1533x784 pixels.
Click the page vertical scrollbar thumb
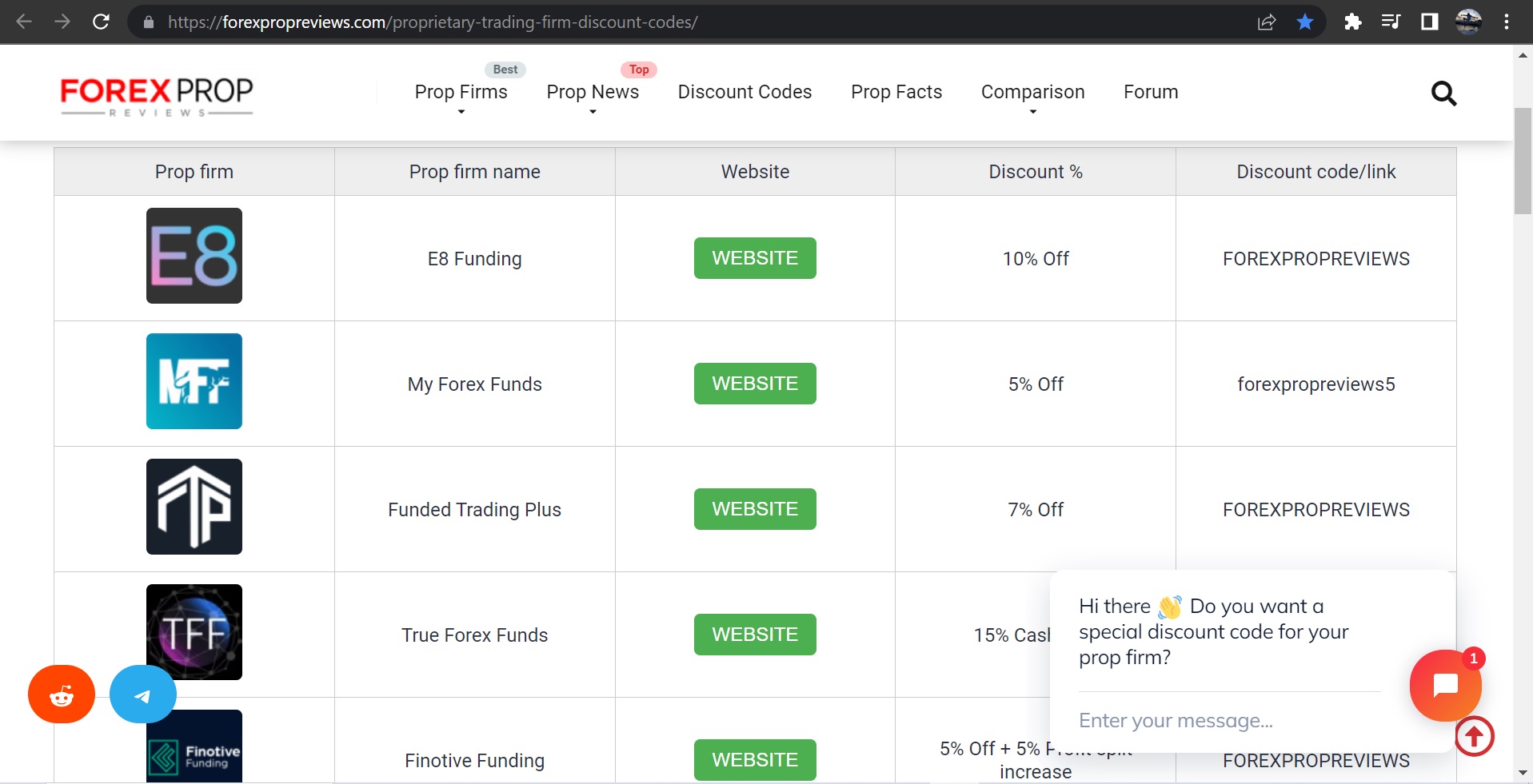click(1523, 160)
